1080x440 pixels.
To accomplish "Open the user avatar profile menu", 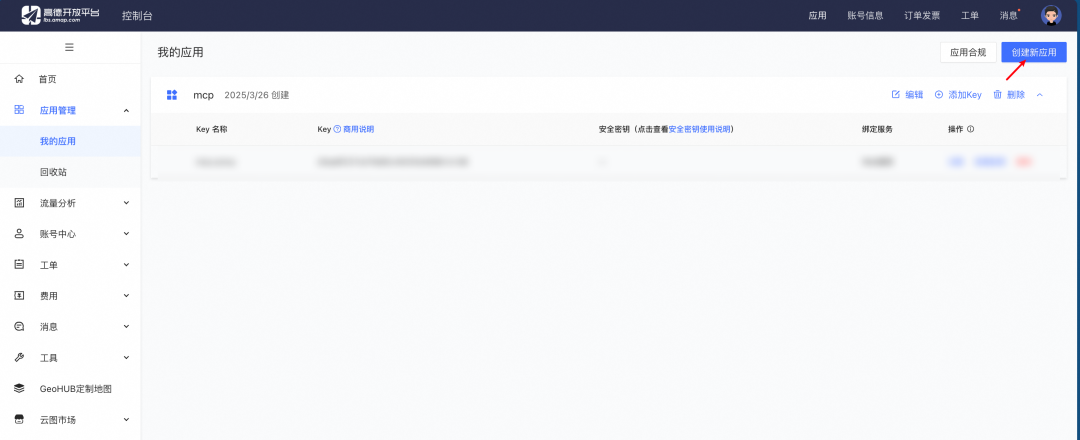I will tap(1050, 15).
